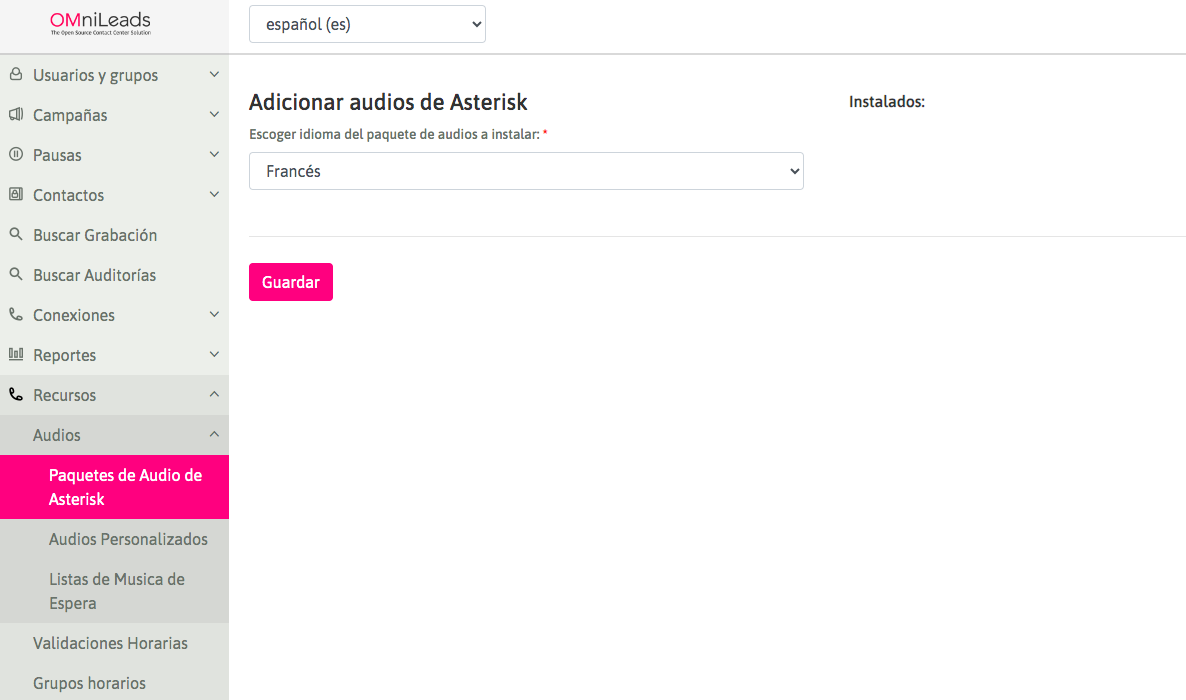
Task: Click the Usuarios y grupos lock icon
Action: 15,75
